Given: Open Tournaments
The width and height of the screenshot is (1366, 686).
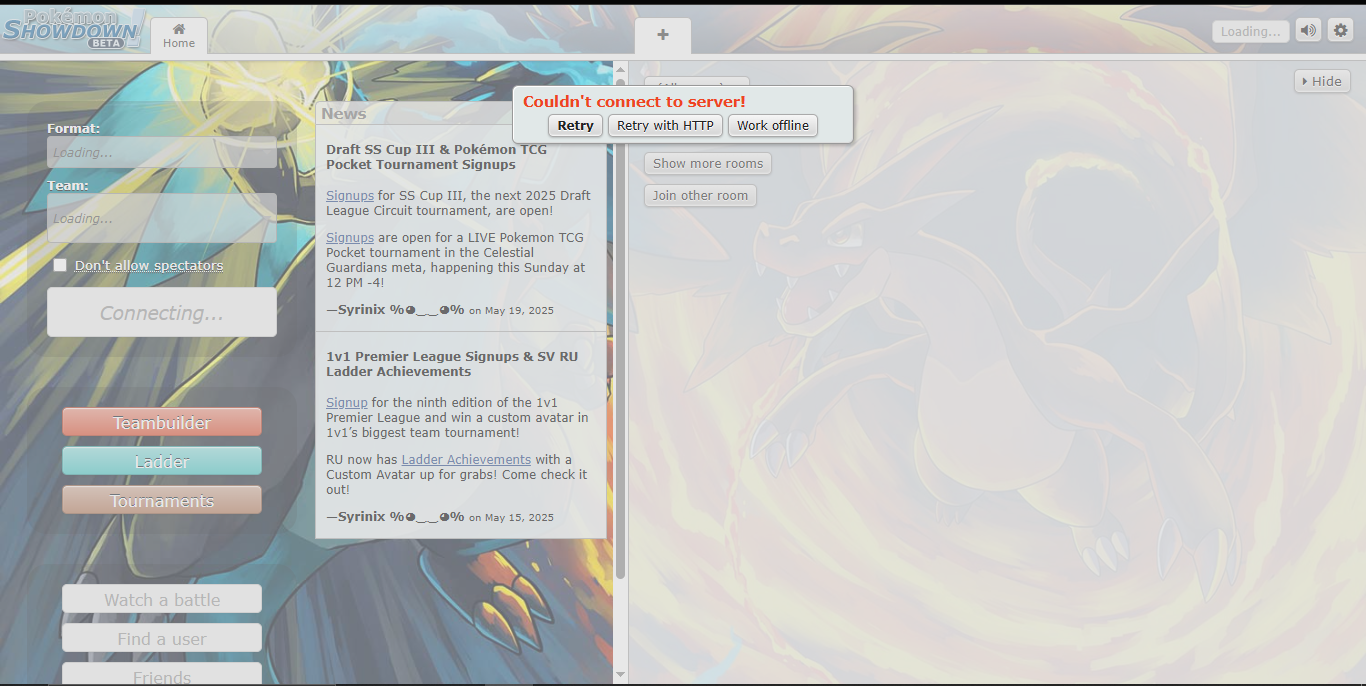Looking at the screenshot, I should (x=162, y=500).
